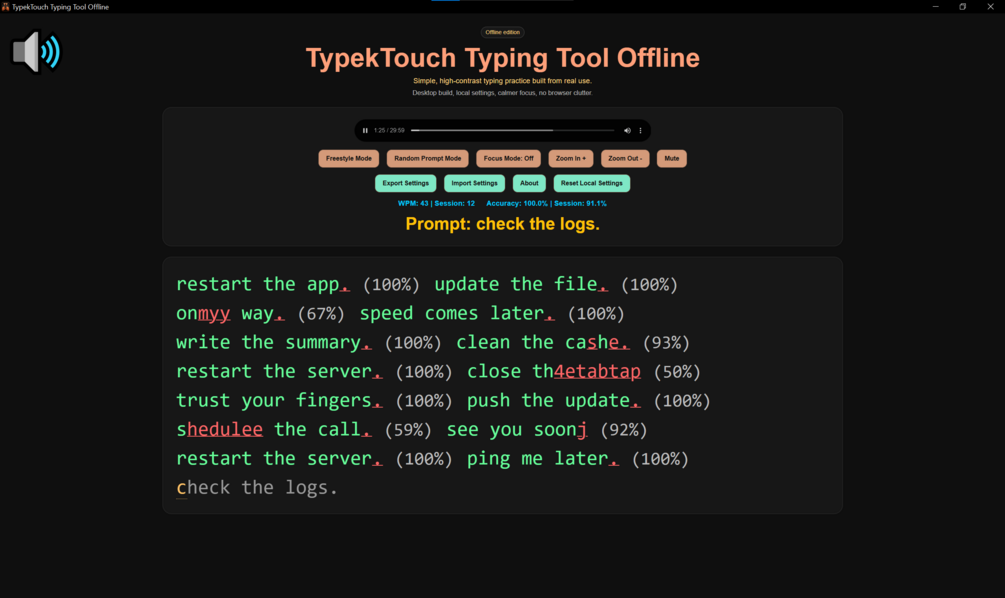Click 'ping me later.' entry
This screenshot has width=1005, height=598.
(x=543, y=458)
